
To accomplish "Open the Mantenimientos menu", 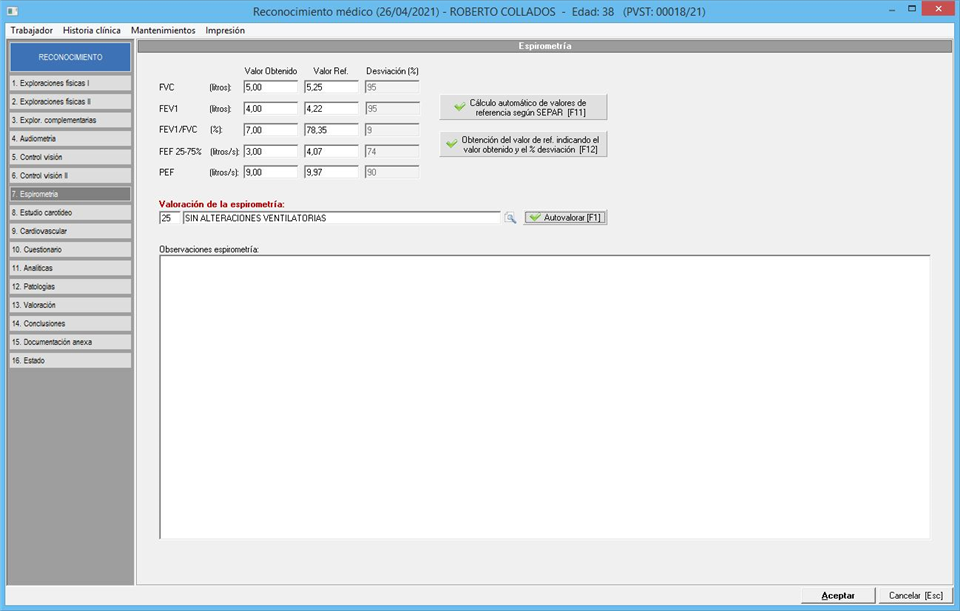I will [163, 30].
